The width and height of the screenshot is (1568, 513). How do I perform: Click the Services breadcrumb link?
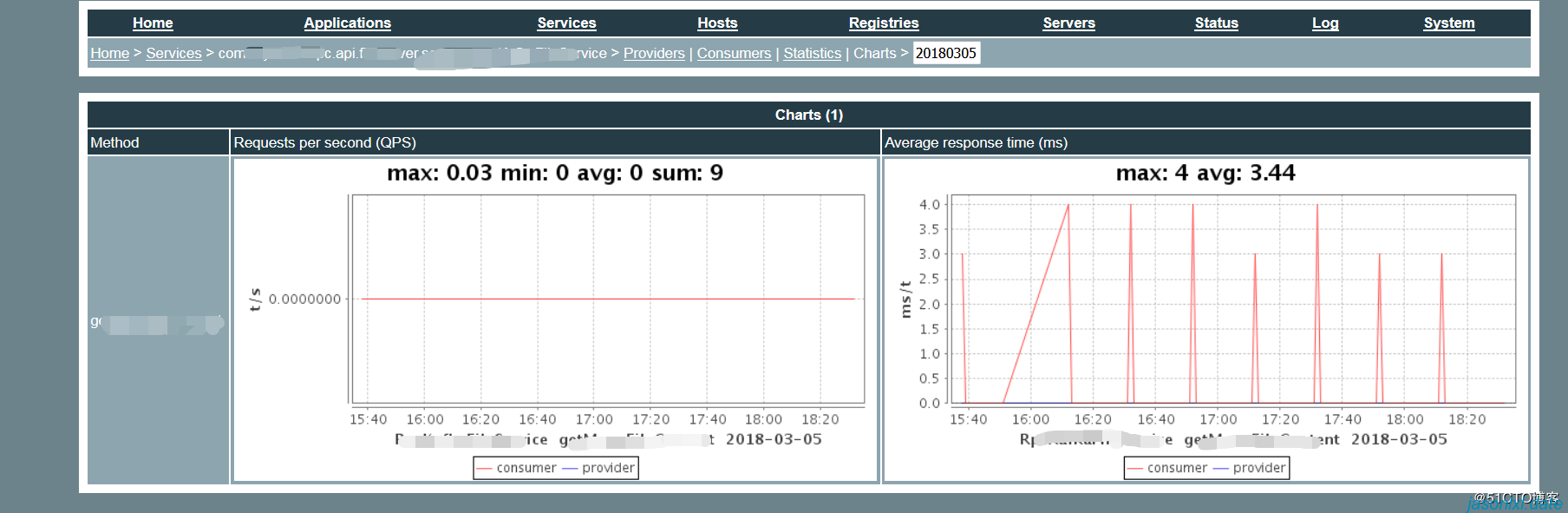click(173, 54)
